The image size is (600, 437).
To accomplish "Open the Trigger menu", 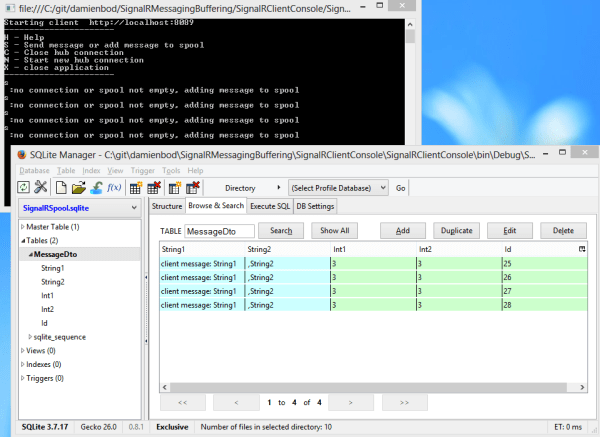I will pos(143,171).
